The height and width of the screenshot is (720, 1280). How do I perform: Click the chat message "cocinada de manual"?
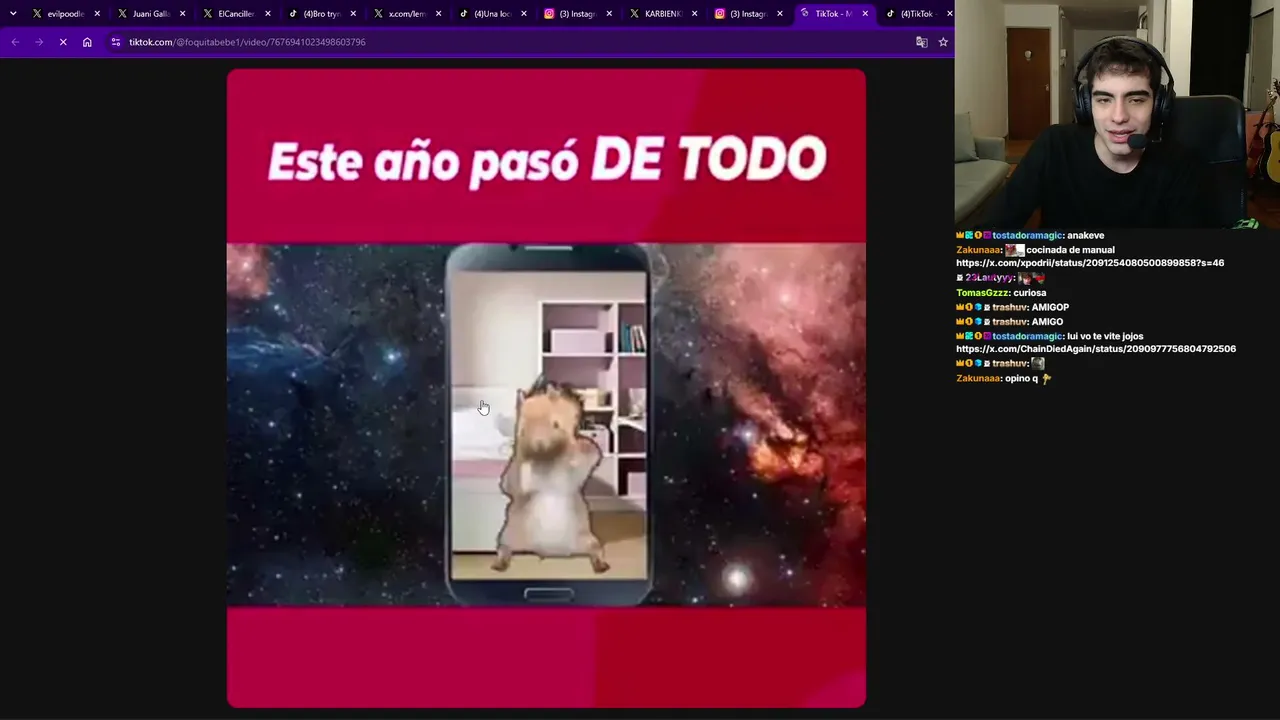1071,250
